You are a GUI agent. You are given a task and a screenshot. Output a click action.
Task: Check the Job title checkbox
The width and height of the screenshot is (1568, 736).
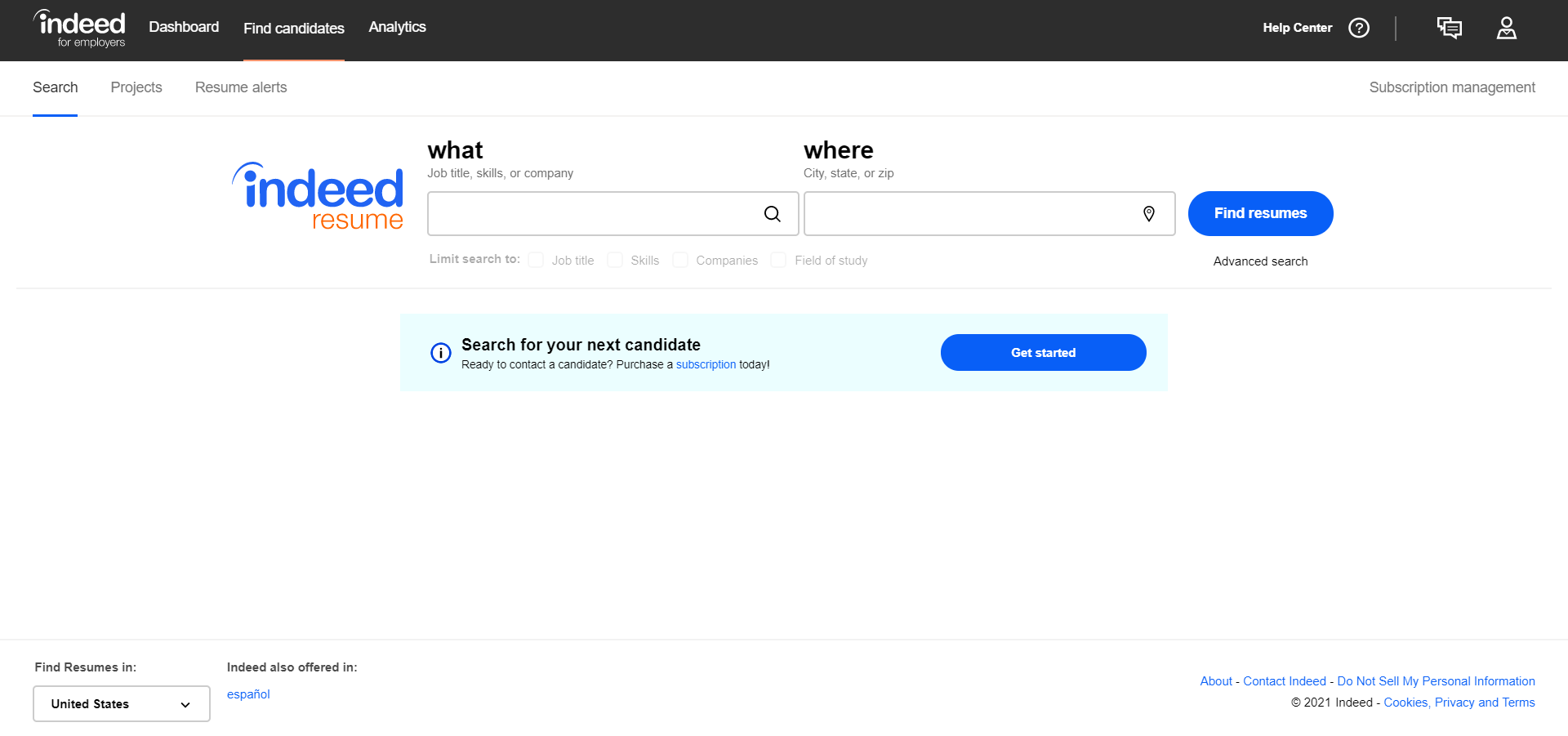coord(536,260)
